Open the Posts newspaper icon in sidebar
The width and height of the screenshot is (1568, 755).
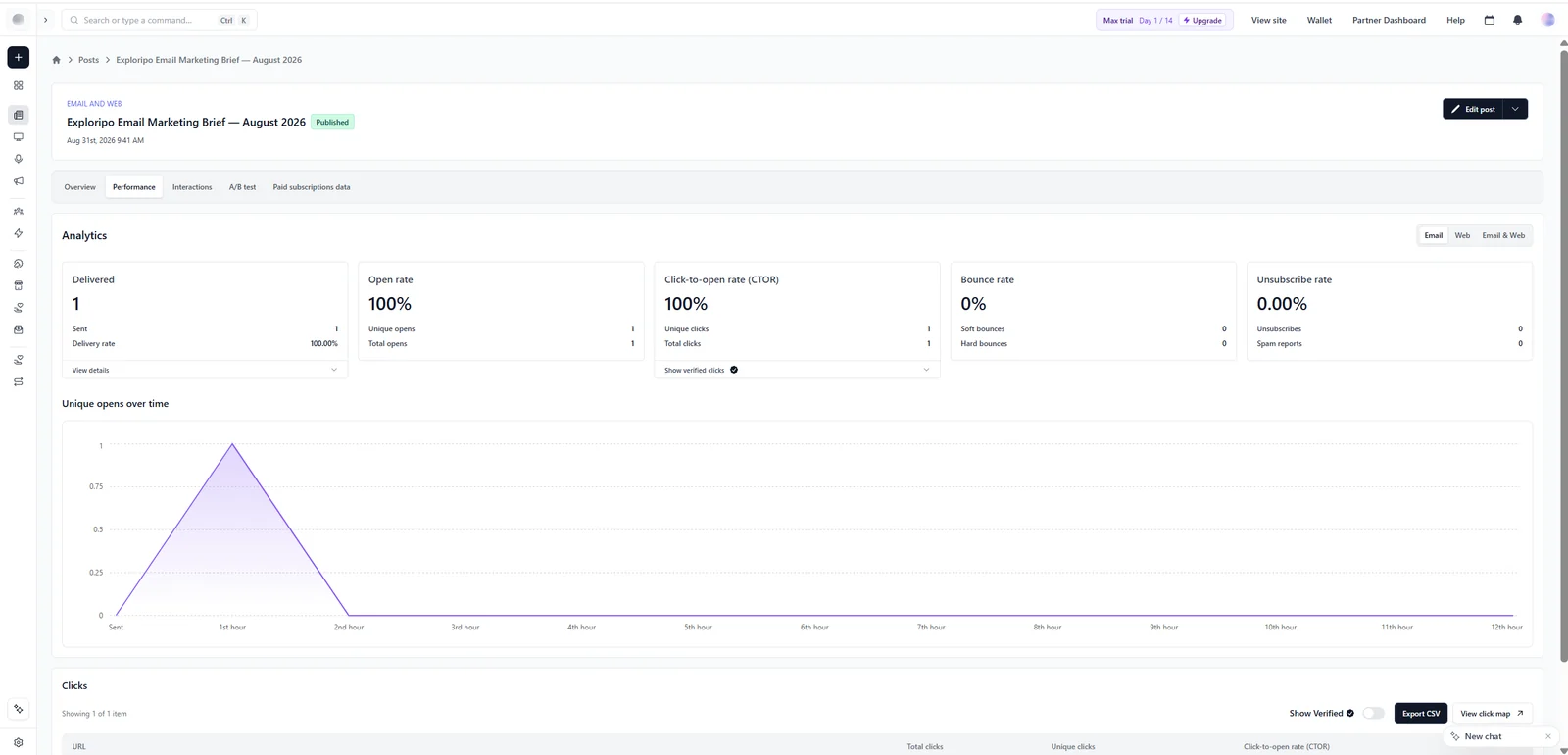click(18, 115)
